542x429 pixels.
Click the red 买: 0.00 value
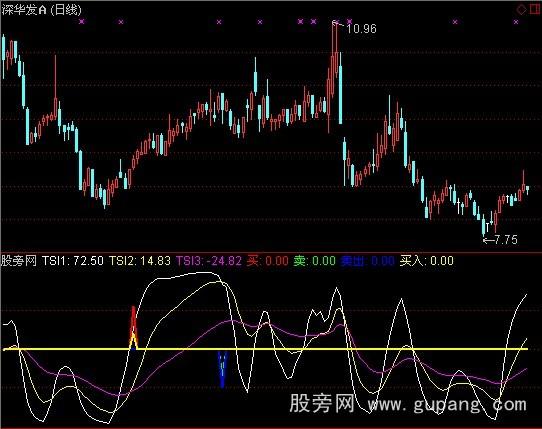point(268,261)
